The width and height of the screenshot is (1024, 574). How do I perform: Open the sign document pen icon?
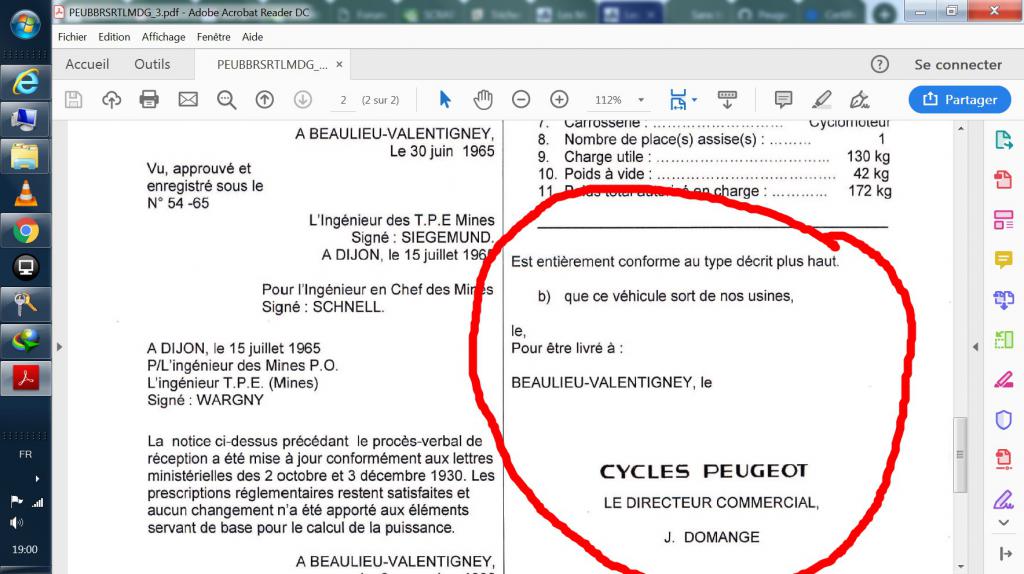point(859,99)
